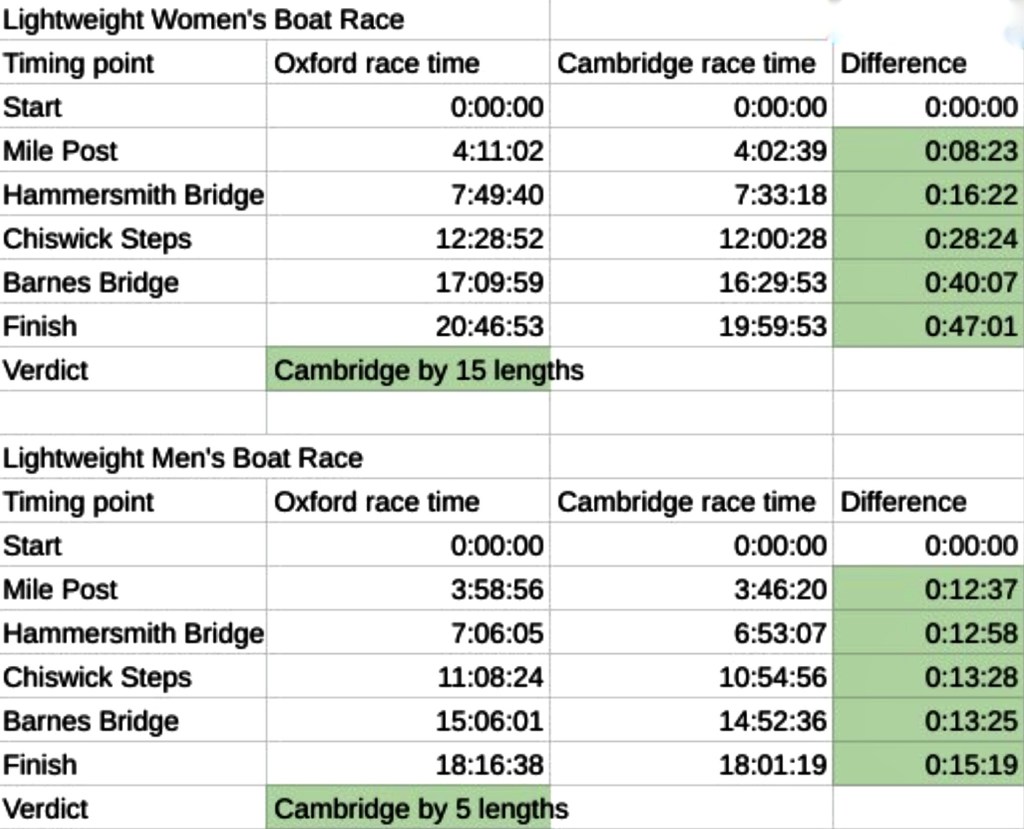Select the "Lightweight Men's Boat Race" title cell
This screenshot has height=829, width=1024.
pyautogui.click(x=183, y=458)
